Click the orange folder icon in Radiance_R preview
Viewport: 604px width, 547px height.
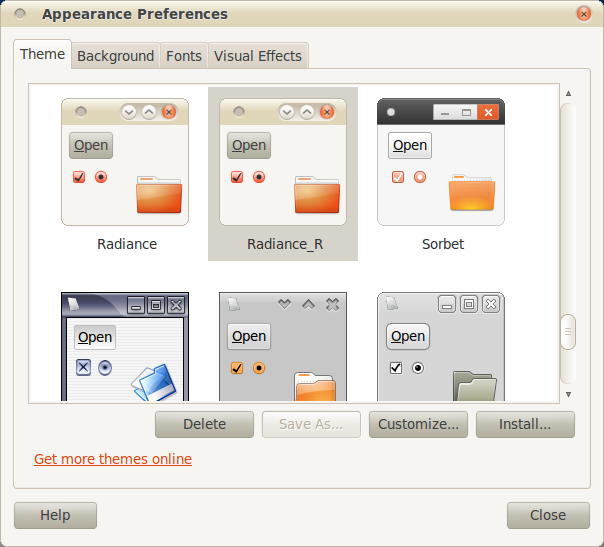[x=317, y=195]
